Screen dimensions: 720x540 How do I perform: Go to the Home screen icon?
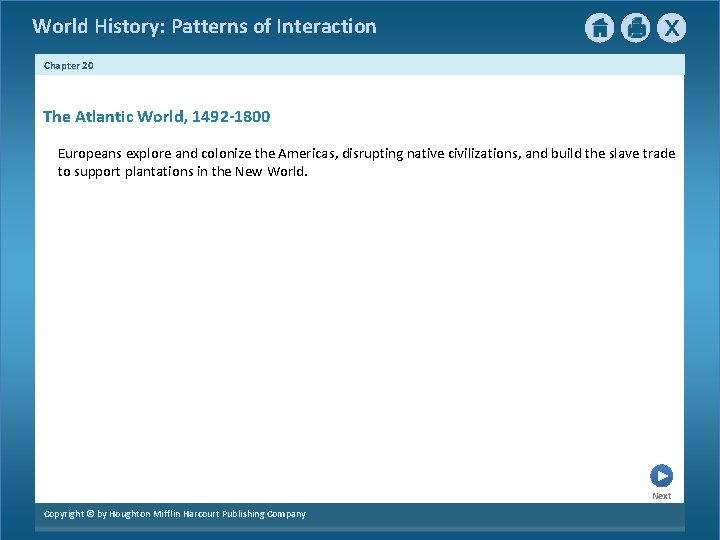599,28
